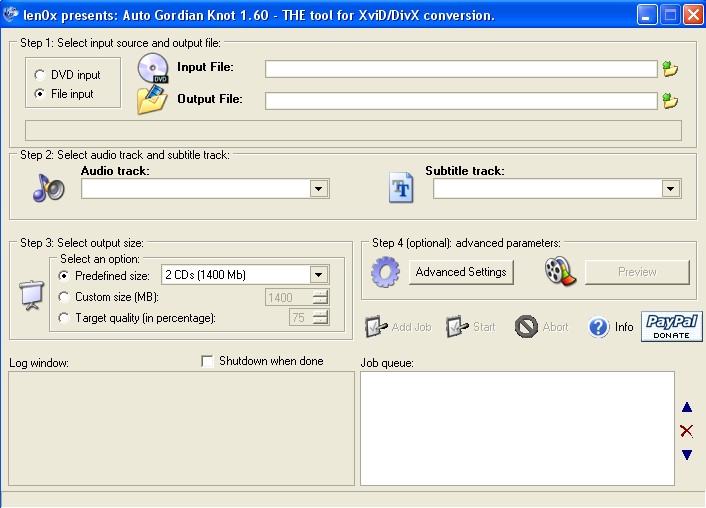
Task: Click the Info help icon
Action: pyautogui.click(x=599, y=327)
